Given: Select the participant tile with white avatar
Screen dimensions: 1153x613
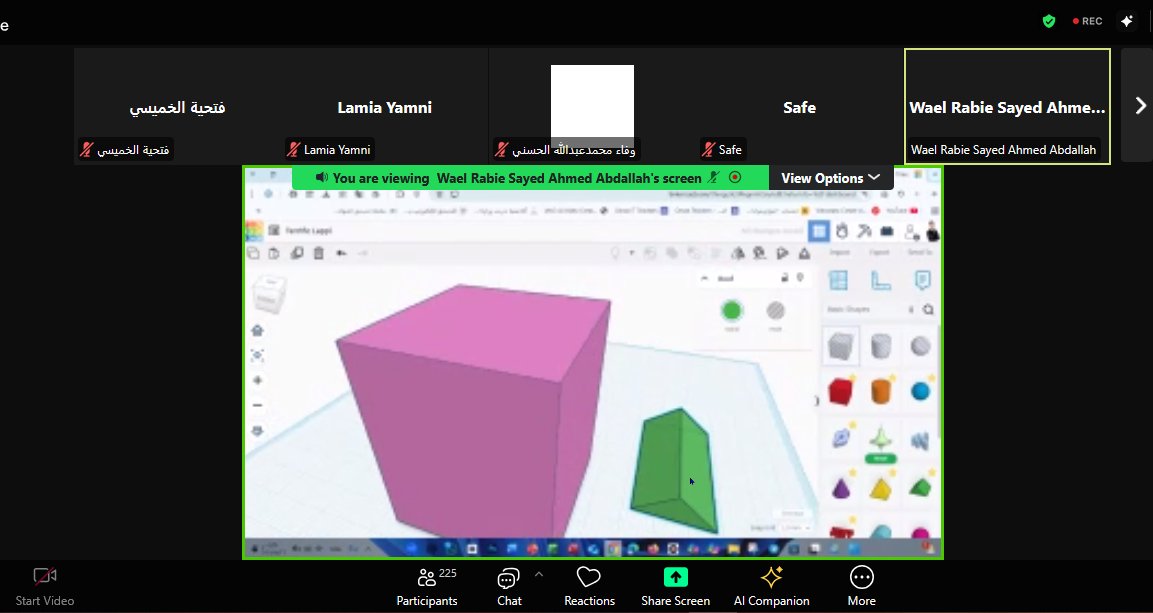Looking at the screenshot, I should click(592, 107).
